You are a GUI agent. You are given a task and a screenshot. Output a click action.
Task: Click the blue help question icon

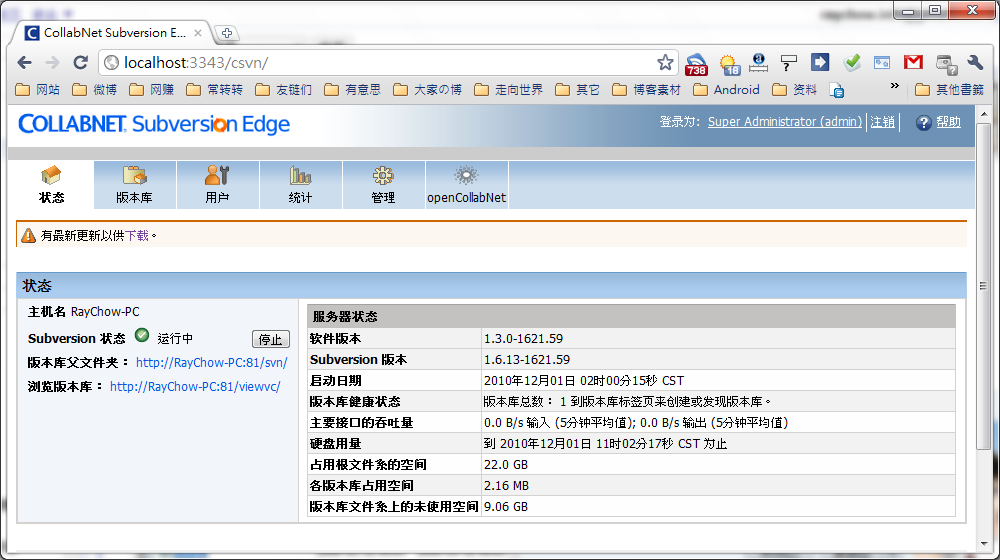click(923, 122)
